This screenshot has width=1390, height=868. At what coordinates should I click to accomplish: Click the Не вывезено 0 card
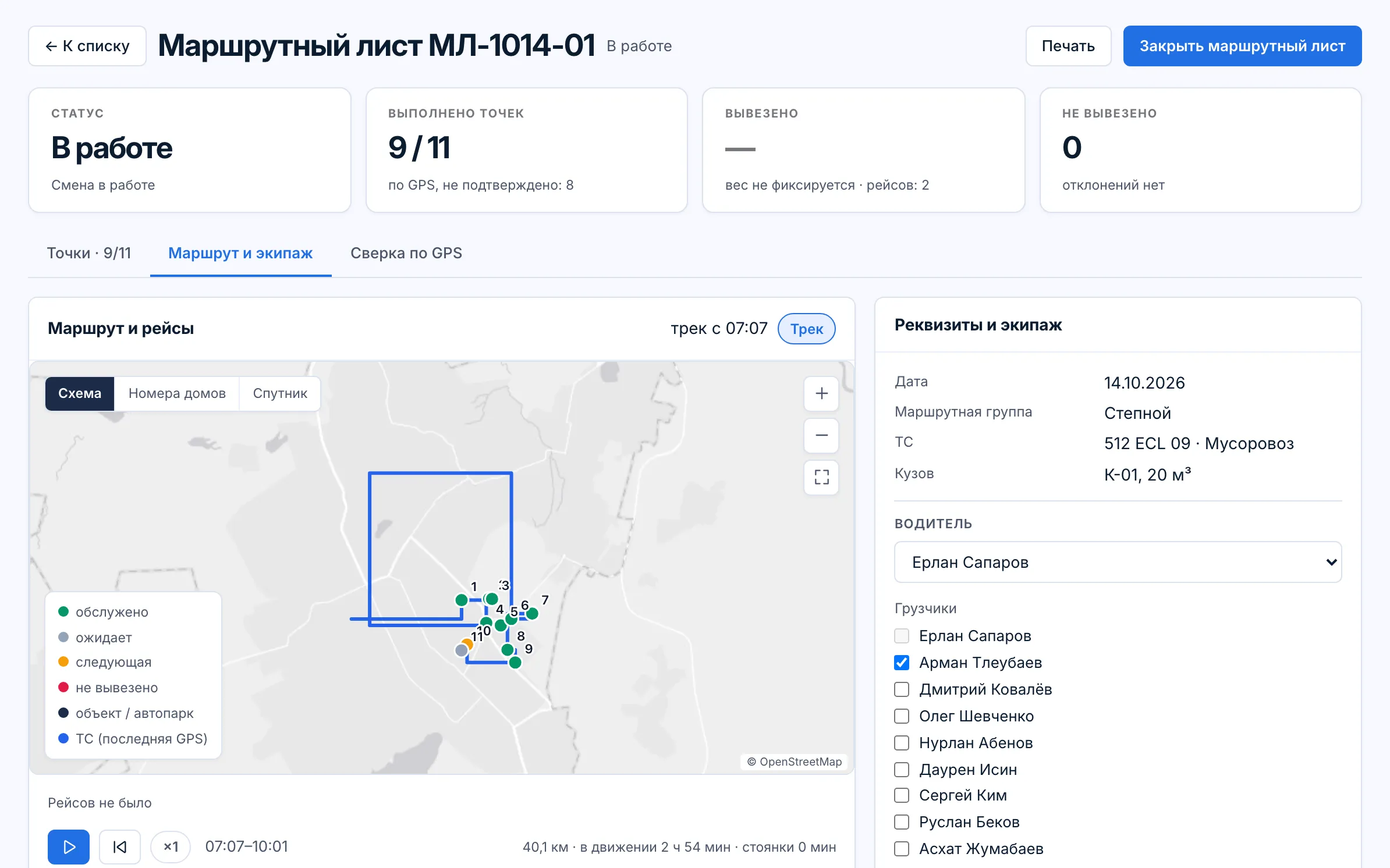1200,150
